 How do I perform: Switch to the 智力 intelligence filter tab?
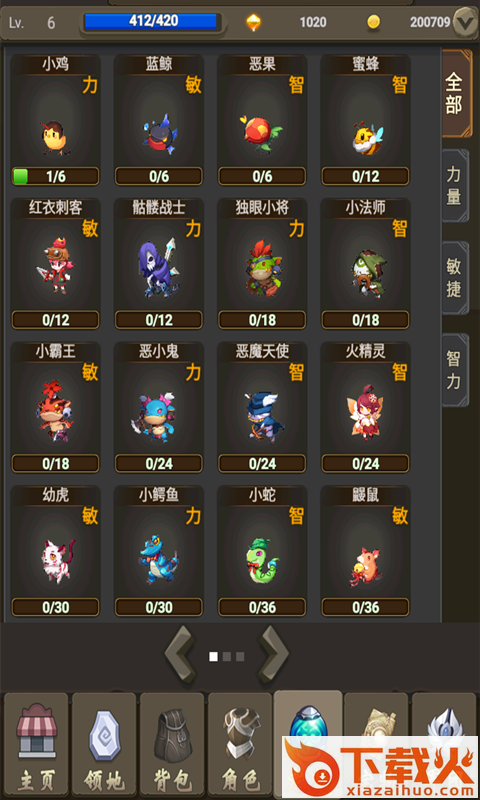click(x=454, y=370)
